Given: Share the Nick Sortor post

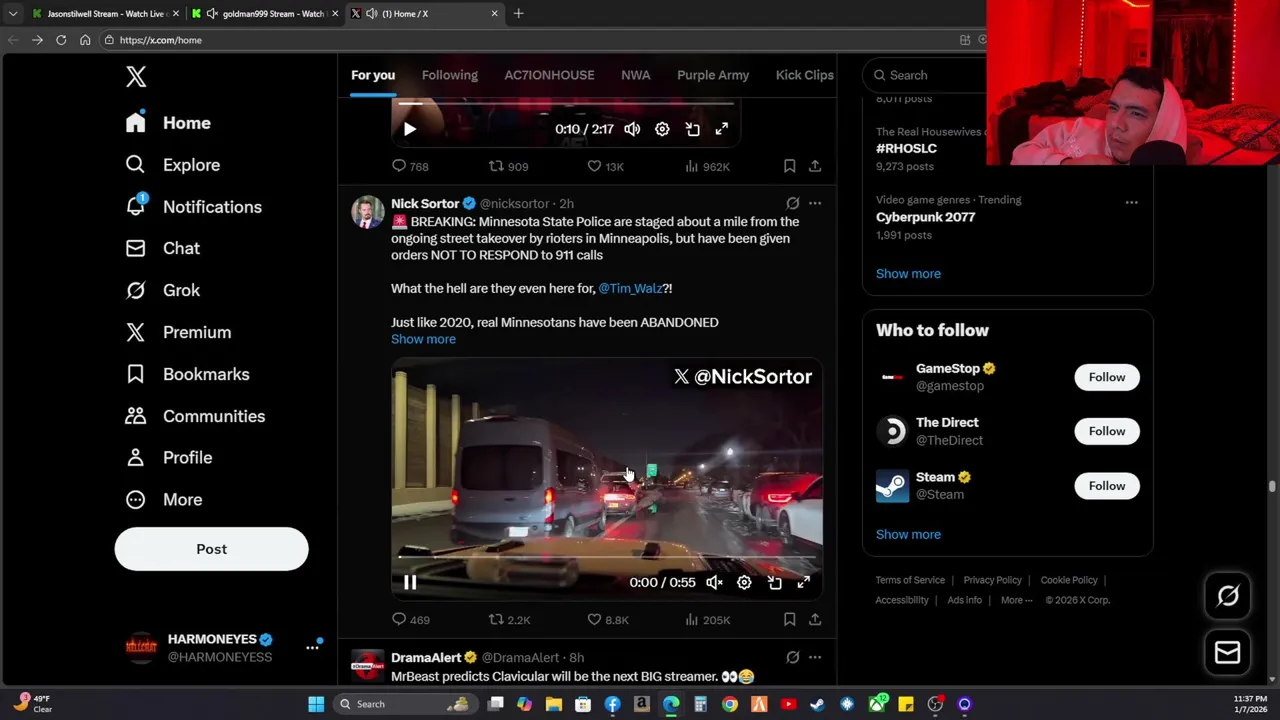Looking at the screenshot, I should point(815,620).
